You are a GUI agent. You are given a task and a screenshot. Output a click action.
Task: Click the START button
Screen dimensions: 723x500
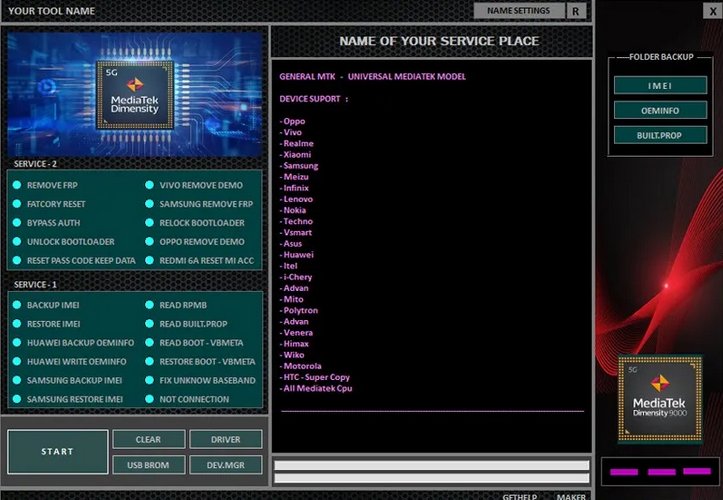(58, 452)
